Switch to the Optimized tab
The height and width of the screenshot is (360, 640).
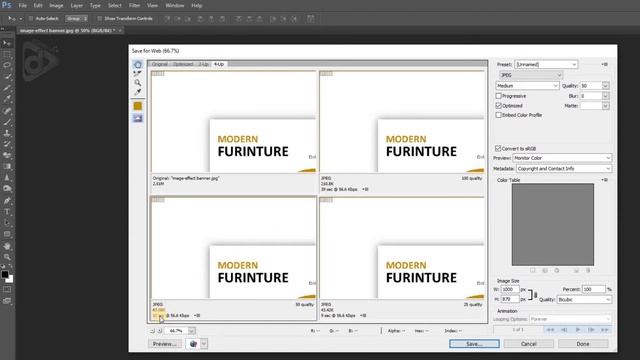click(183, 64)
